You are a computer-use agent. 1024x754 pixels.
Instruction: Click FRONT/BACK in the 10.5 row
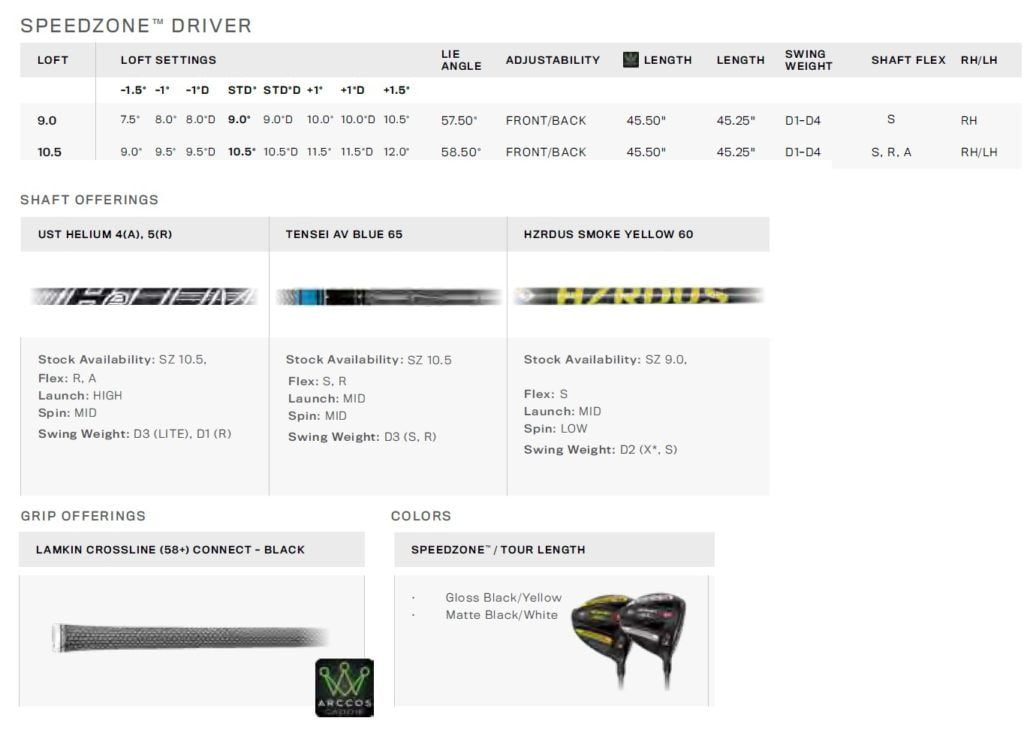click(546, 152)
